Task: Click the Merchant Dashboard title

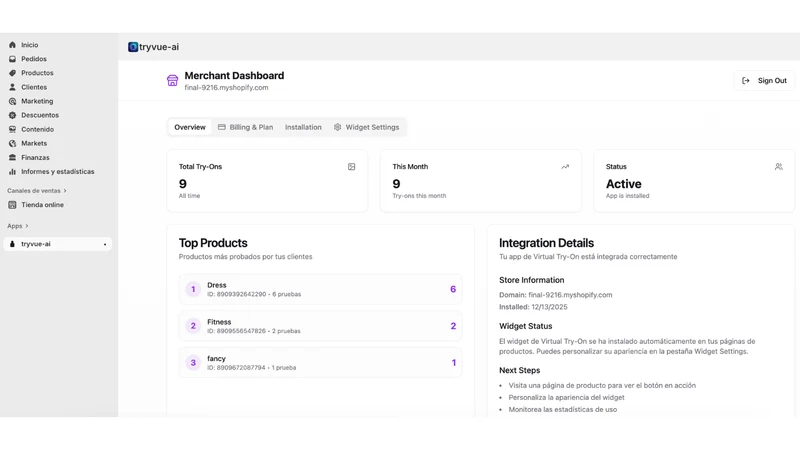Action: (234, 76)
